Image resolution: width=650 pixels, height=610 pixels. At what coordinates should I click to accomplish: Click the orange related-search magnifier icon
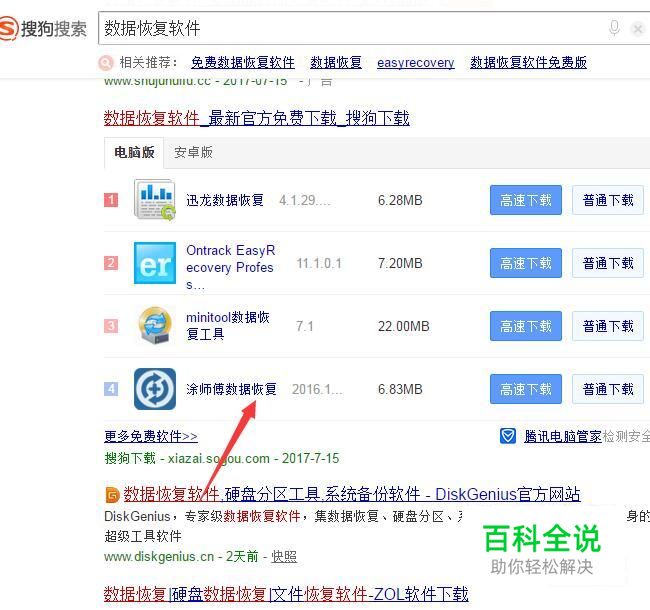click(106, 63)
